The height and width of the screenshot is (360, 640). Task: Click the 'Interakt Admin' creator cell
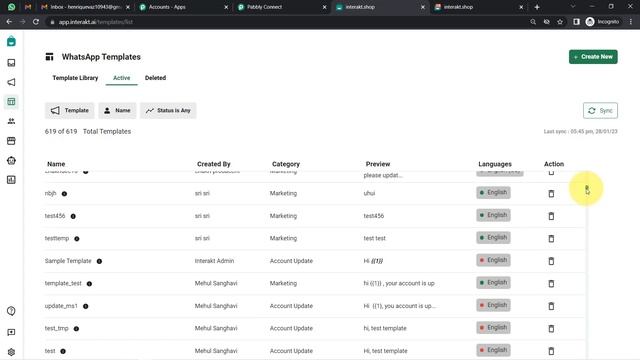pyautogui.click(x=214, y=261)
